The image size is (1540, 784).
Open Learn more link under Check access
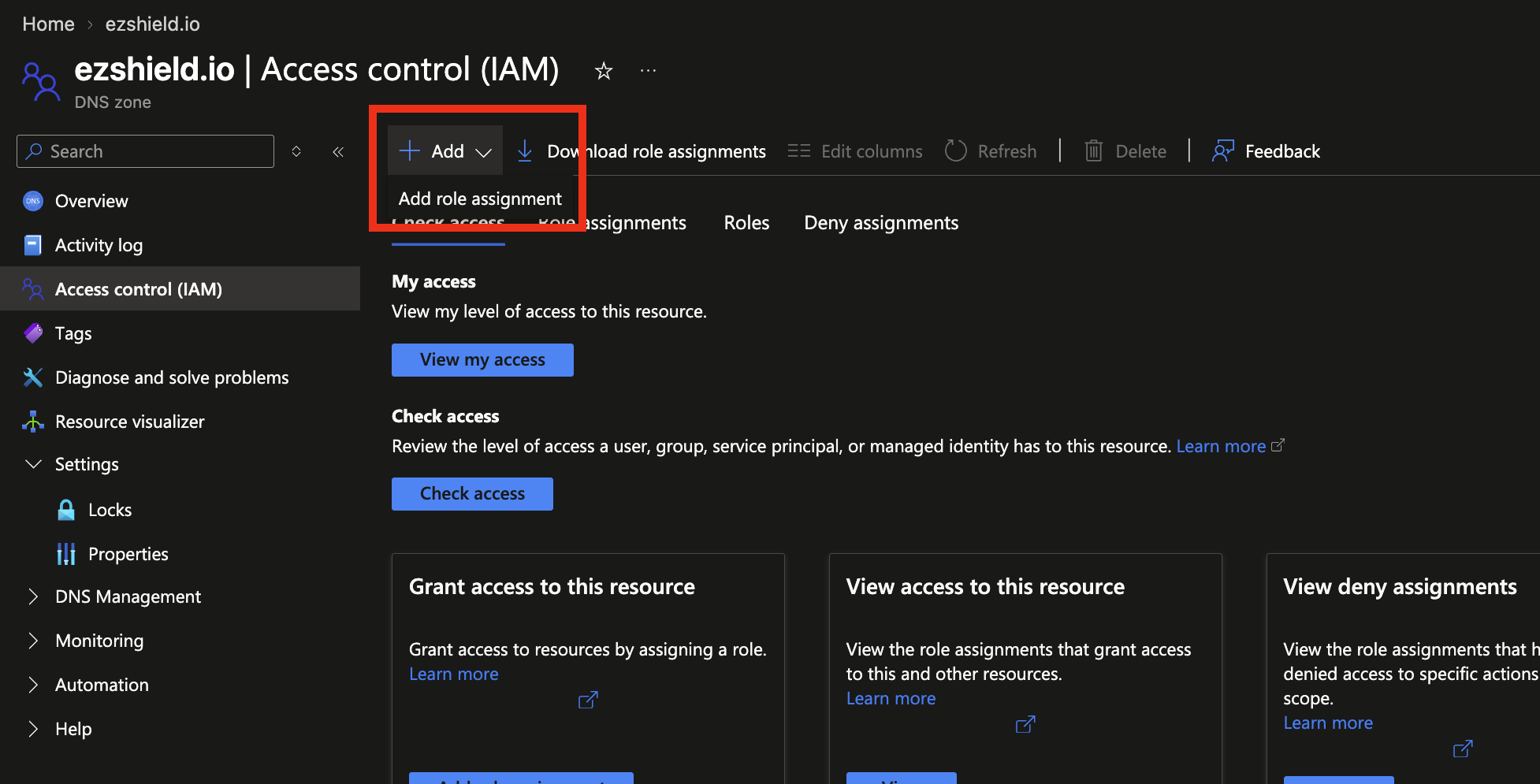tap(1221, 446)
